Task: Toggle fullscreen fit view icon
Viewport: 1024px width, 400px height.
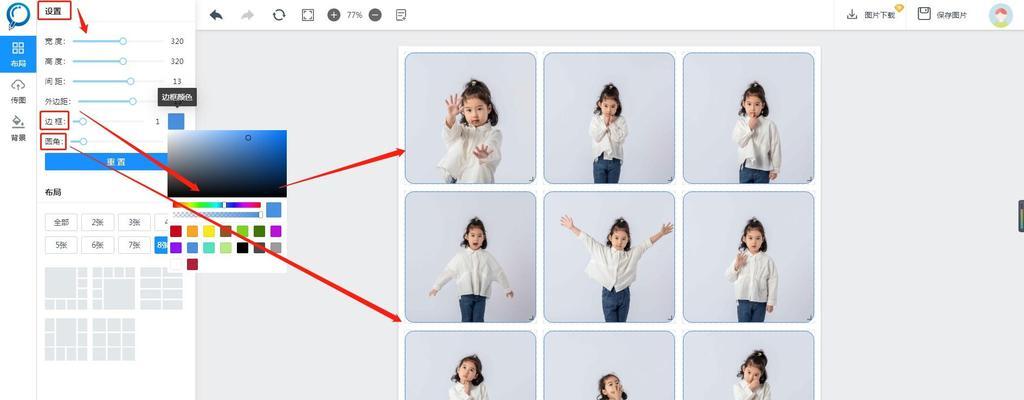Action: point(308,14)
